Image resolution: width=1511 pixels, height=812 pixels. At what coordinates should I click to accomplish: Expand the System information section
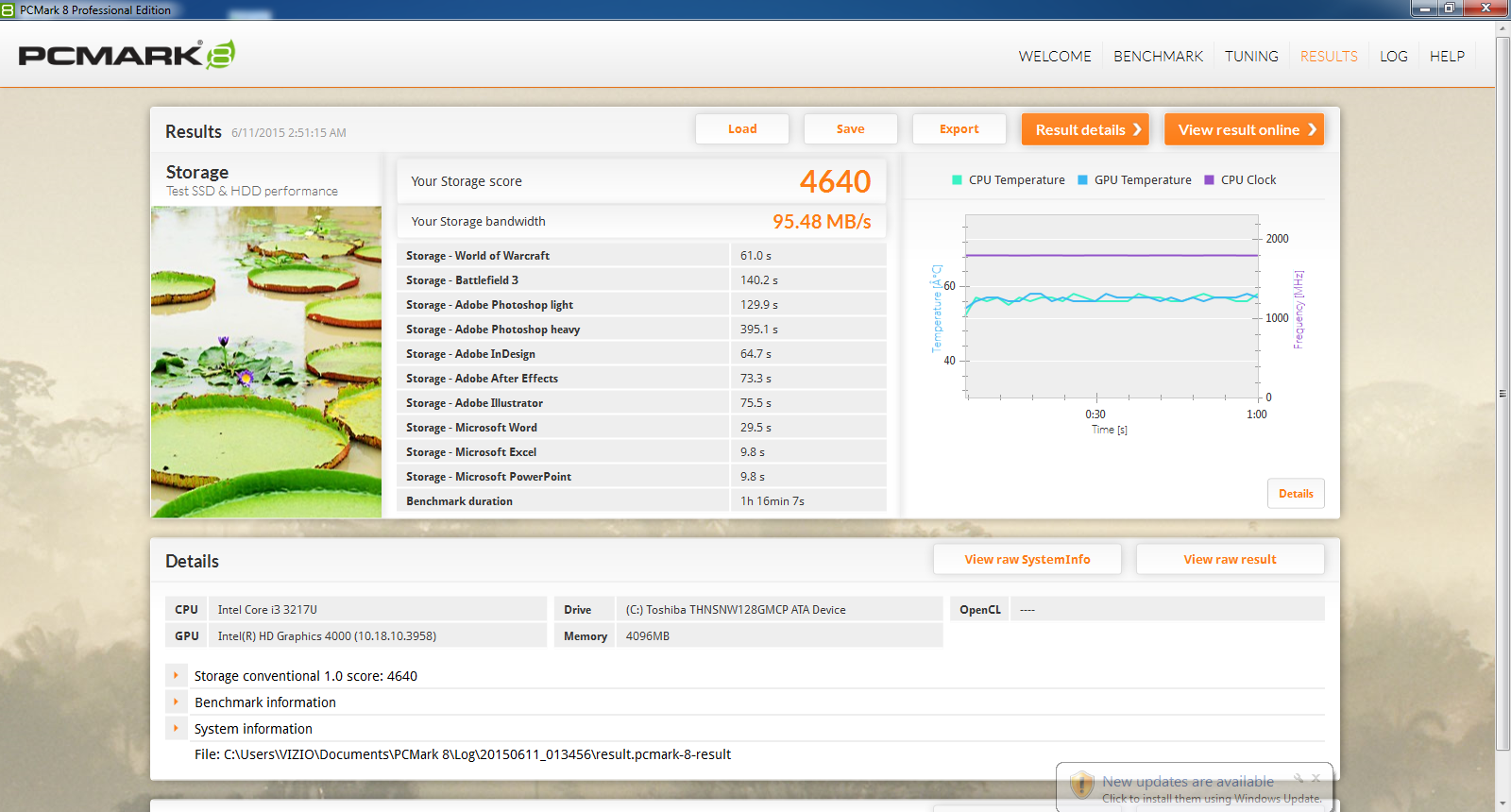pyautogui.click(x=176, y=728)
